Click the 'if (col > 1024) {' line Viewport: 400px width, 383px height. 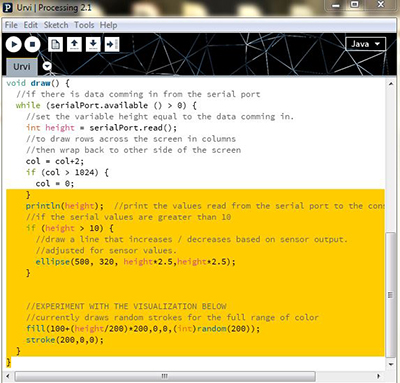(67, 172)
